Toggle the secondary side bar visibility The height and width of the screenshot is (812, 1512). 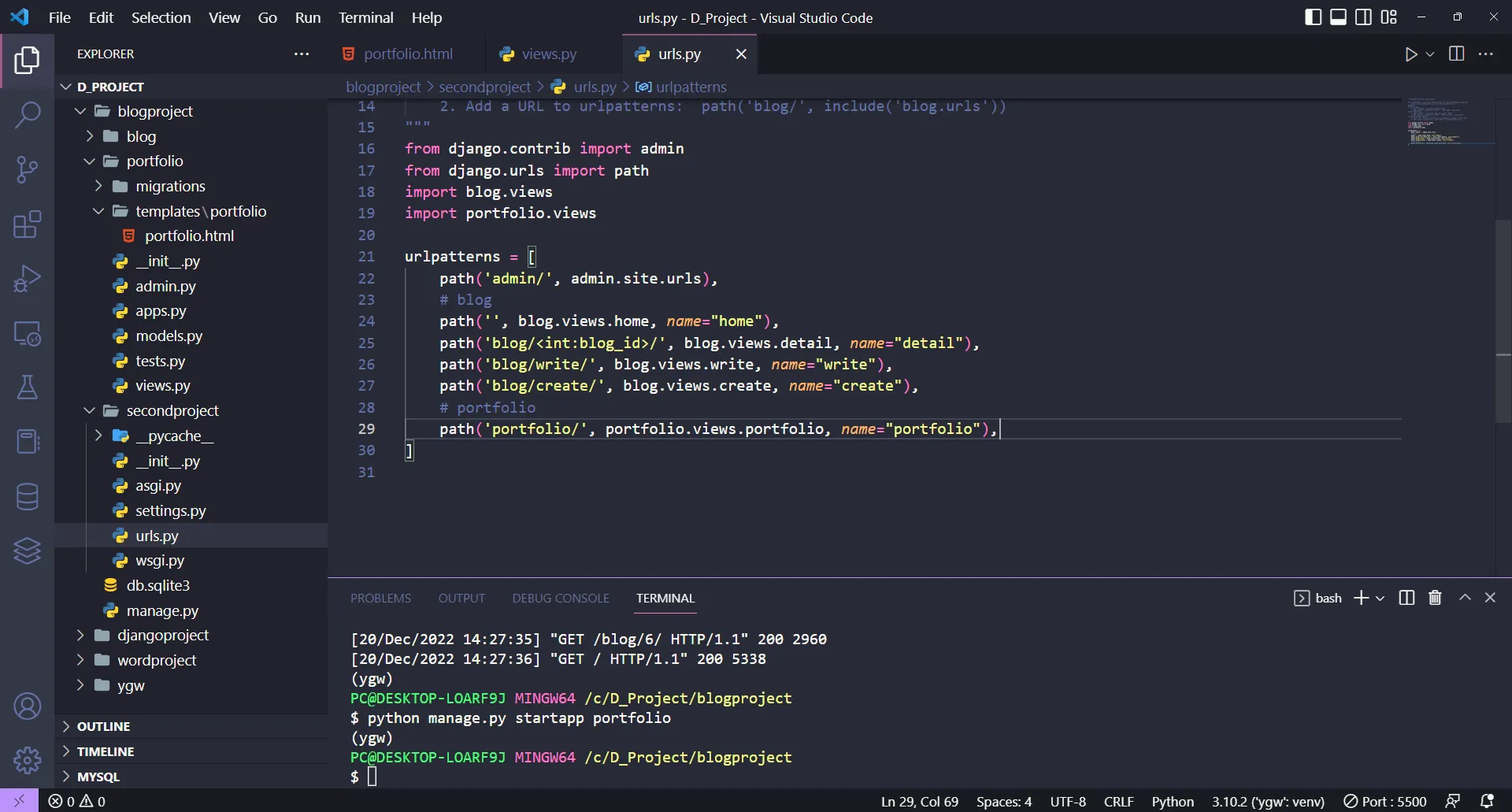1363,17
